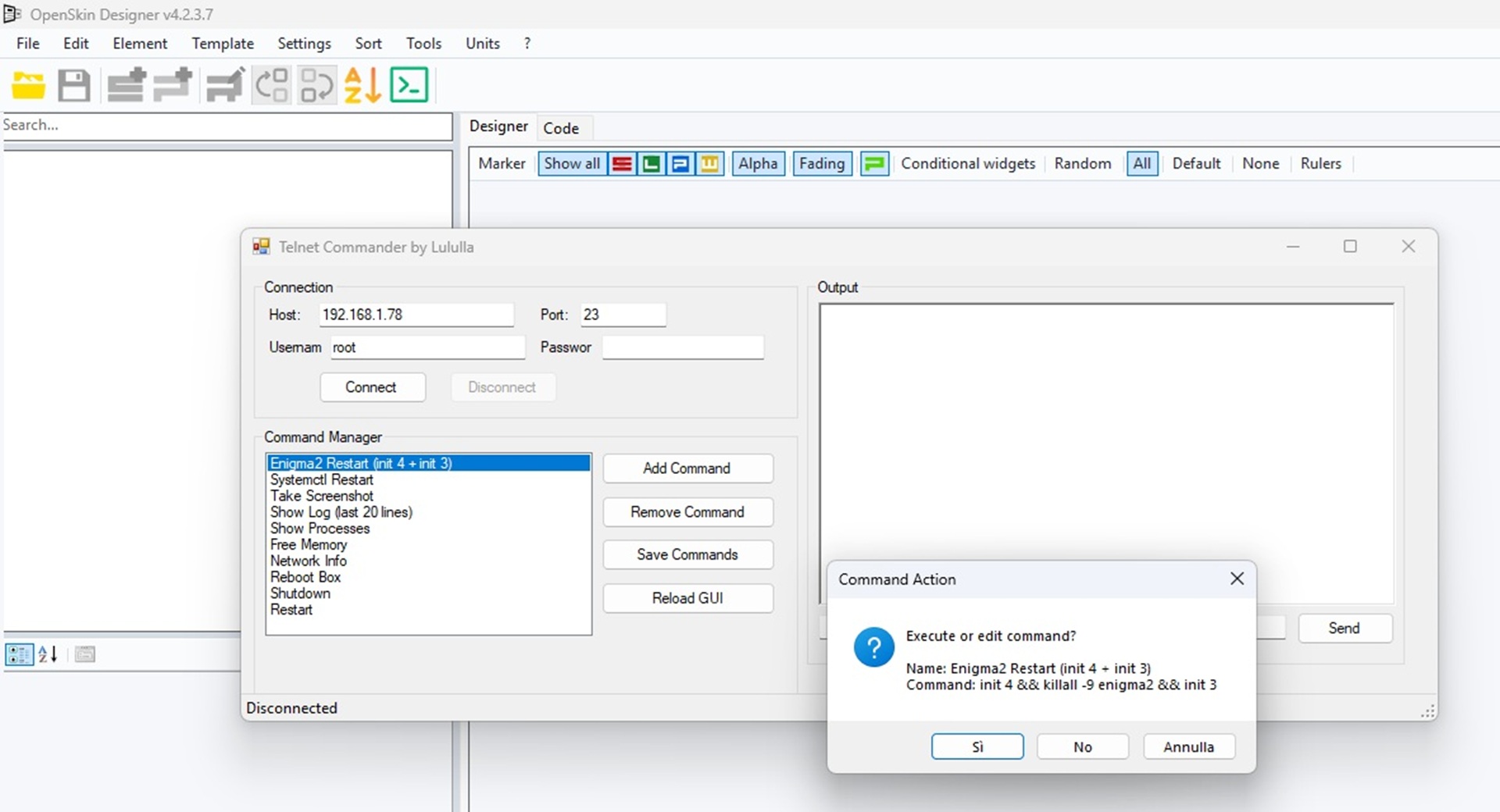
Task: Select Network Info command
Action: (428, 561)
